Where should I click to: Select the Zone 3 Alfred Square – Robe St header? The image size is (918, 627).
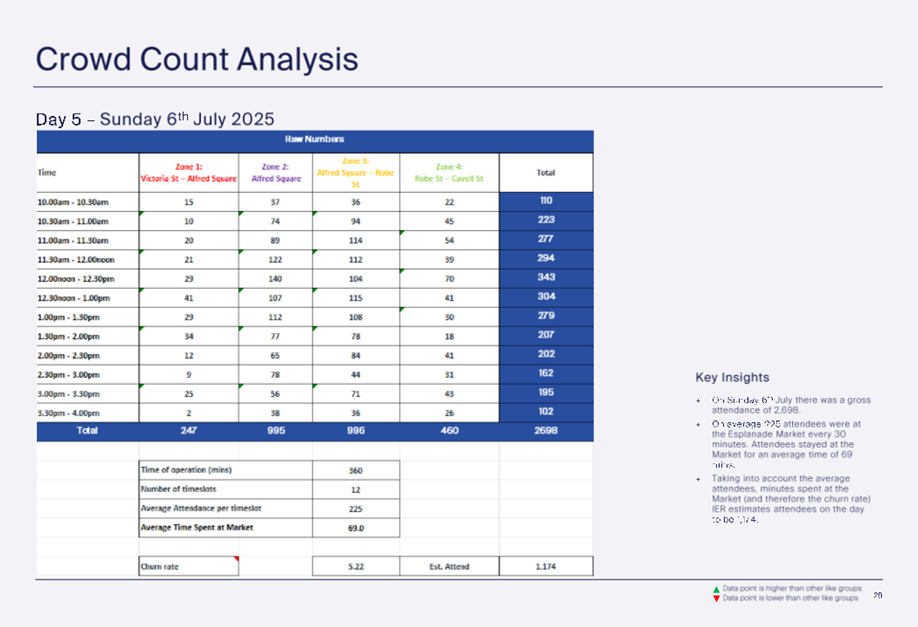[x=355, y=172]
